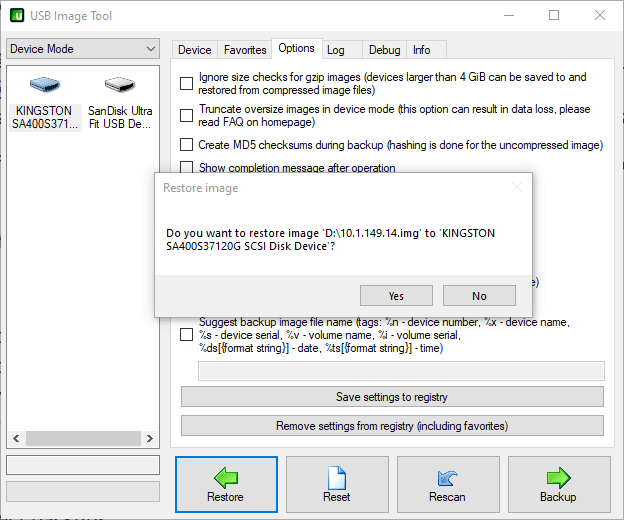624x520 pixels.
Task: Switch to the Device tab
Action: (x=195, y=50)
